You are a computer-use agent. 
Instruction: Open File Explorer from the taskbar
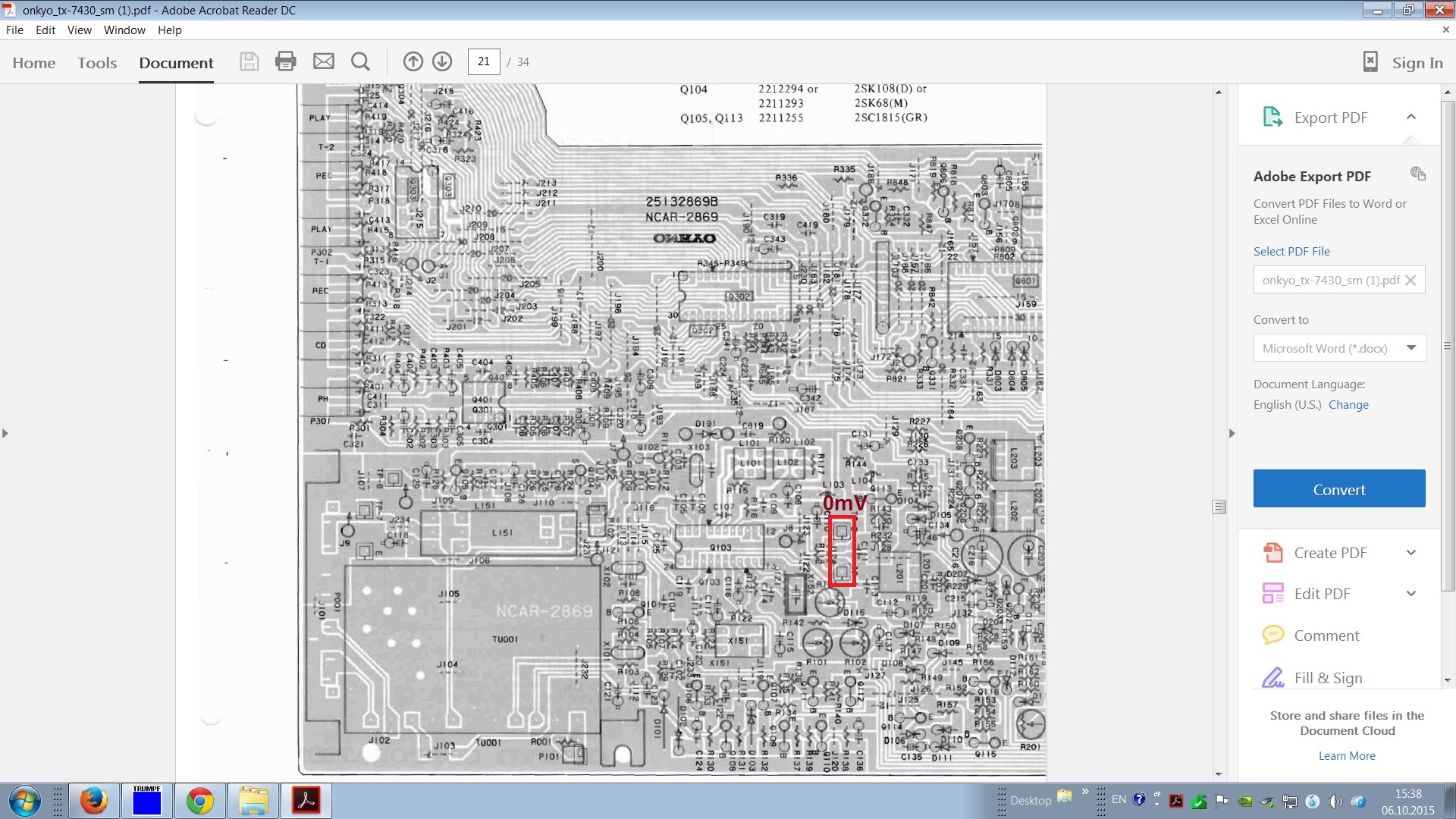pyautogui.click(x=253, y=801)
